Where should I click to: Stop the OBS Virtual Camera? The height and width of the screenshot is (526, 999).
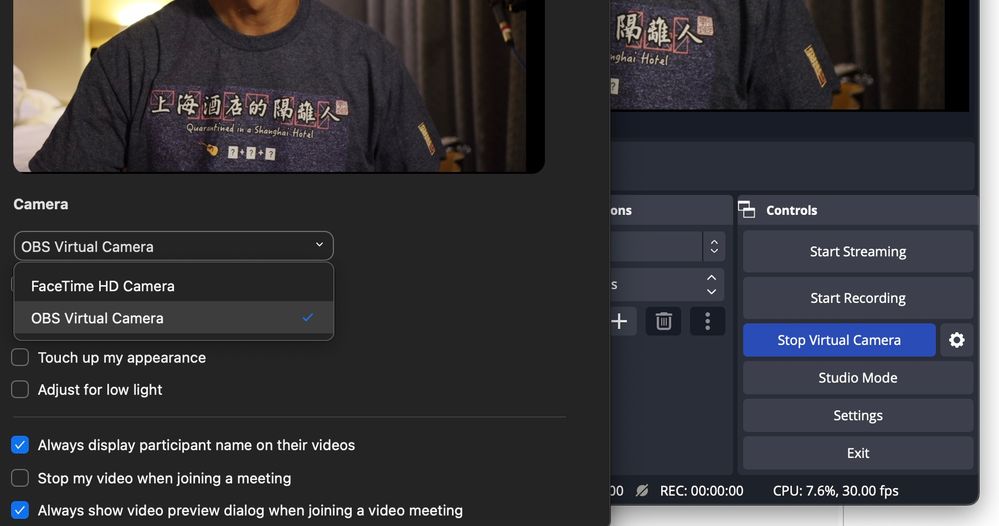pos(838,340)
